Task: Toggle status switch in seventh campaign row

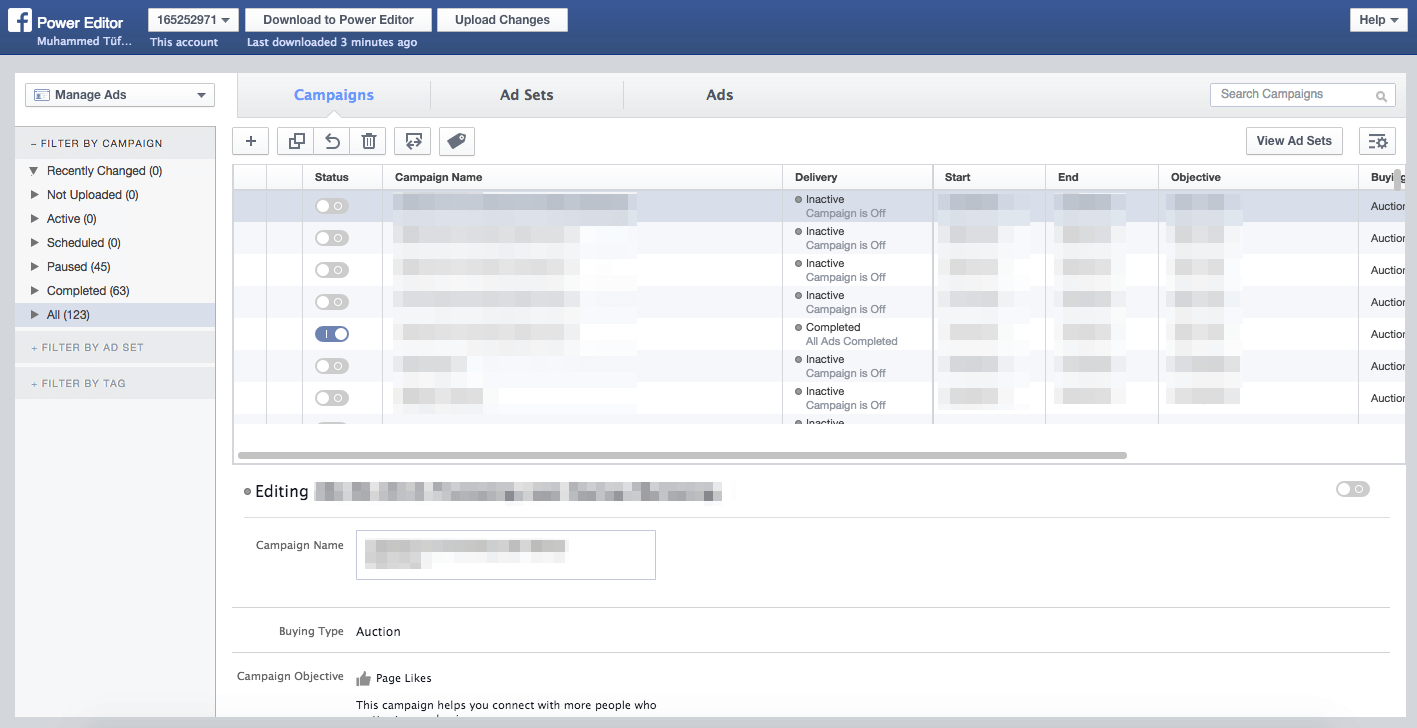Action: coord(331,398)
